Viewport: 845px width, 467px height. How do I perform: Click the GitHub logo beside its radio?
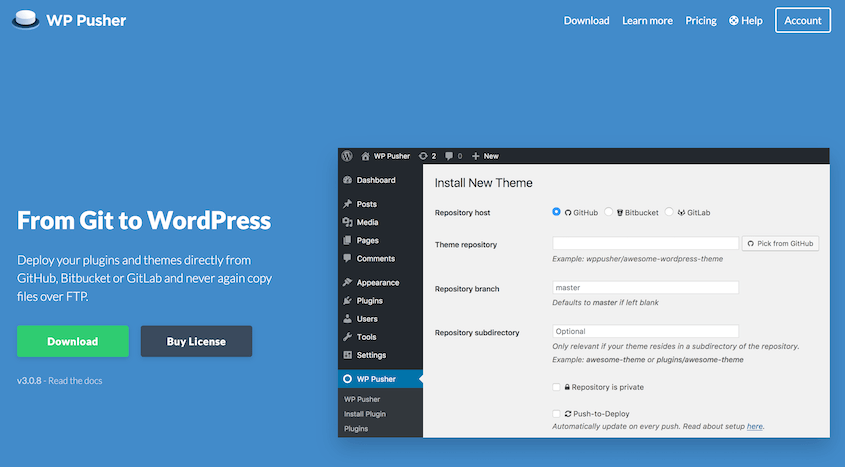point(567,213)
